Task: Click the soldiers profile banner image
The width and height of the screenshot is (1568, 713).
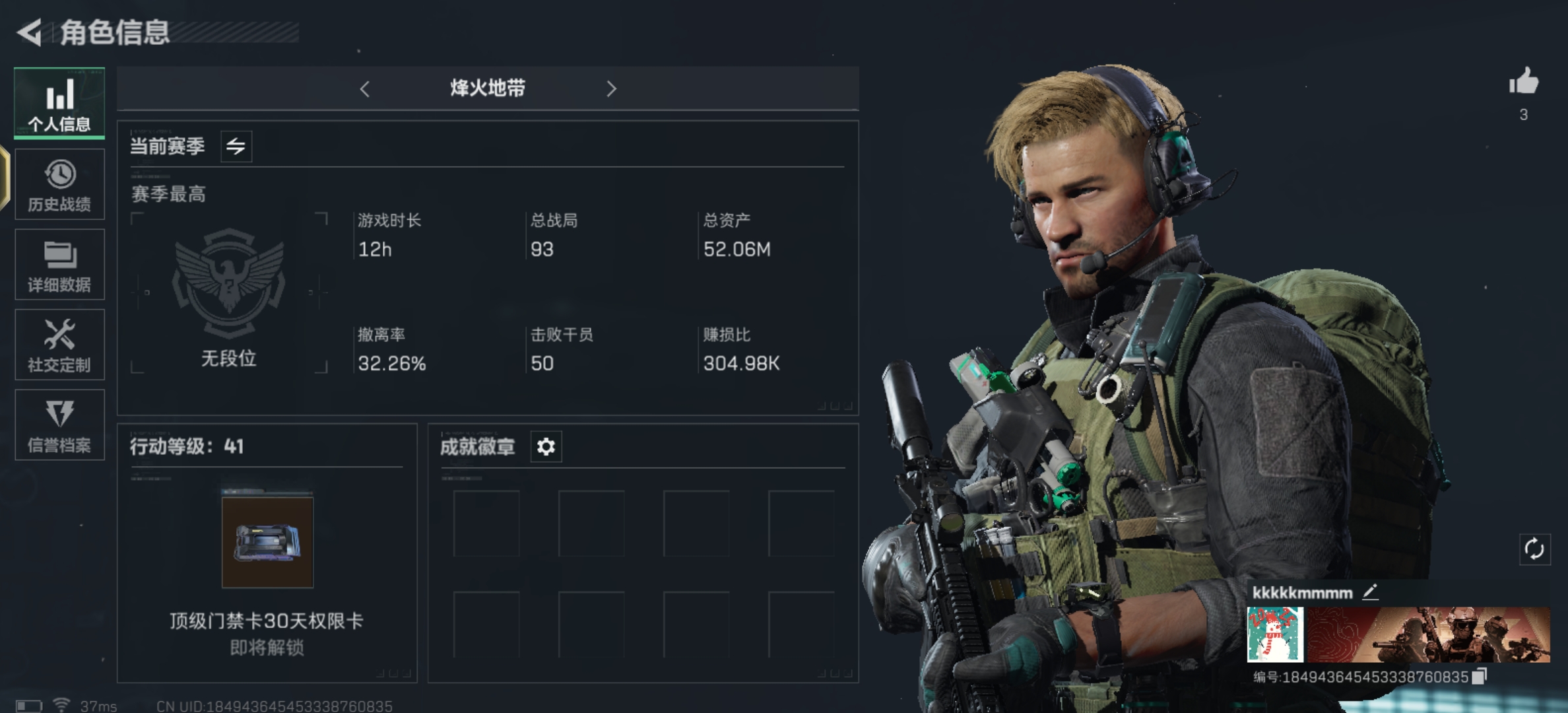Action: pos(1428,634)
